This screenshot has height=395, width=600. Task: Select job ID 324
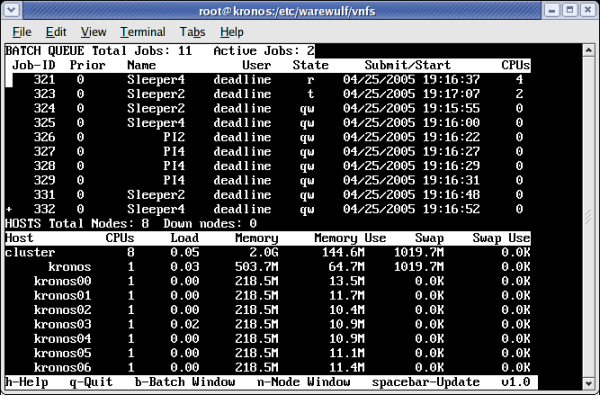coord(44,108)
